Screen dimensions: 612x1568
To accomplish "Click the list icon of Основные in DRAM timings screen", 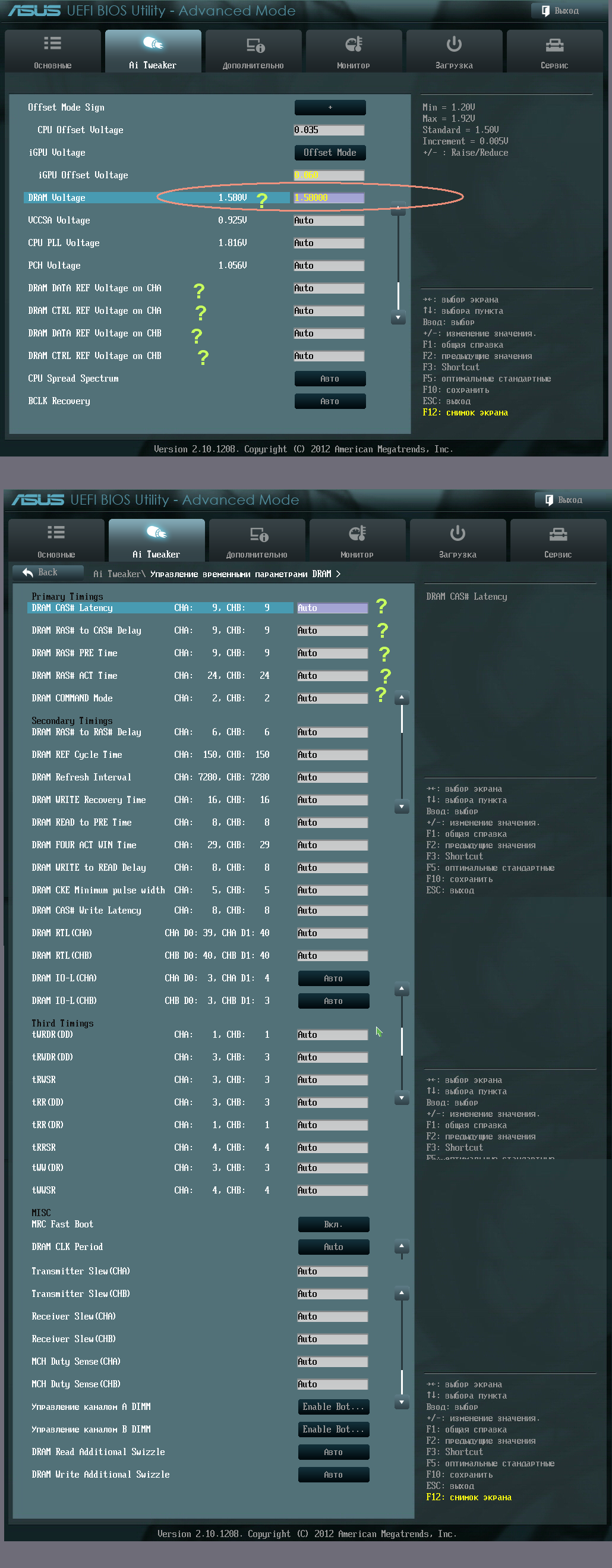I will click(56, 533).
